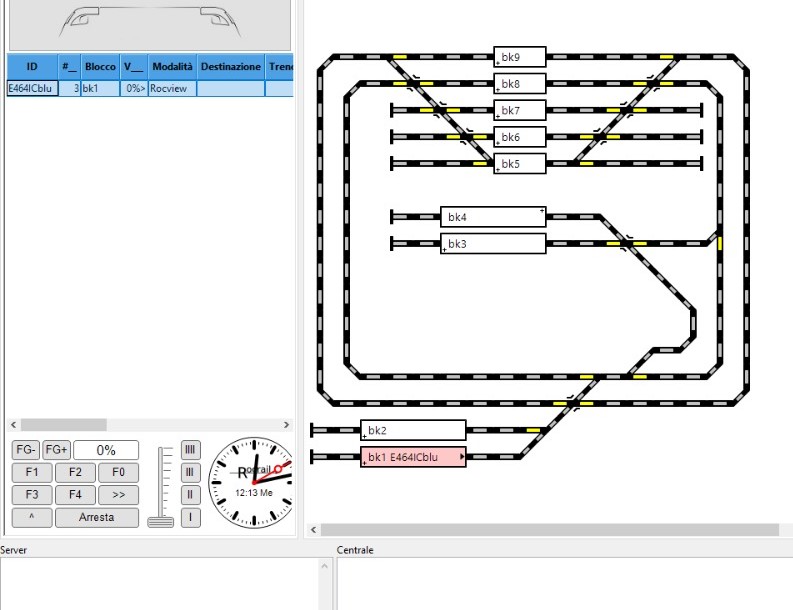Click the Rocrail analog clock
Screen dimensions: 793x610
(x=250, y=482)
